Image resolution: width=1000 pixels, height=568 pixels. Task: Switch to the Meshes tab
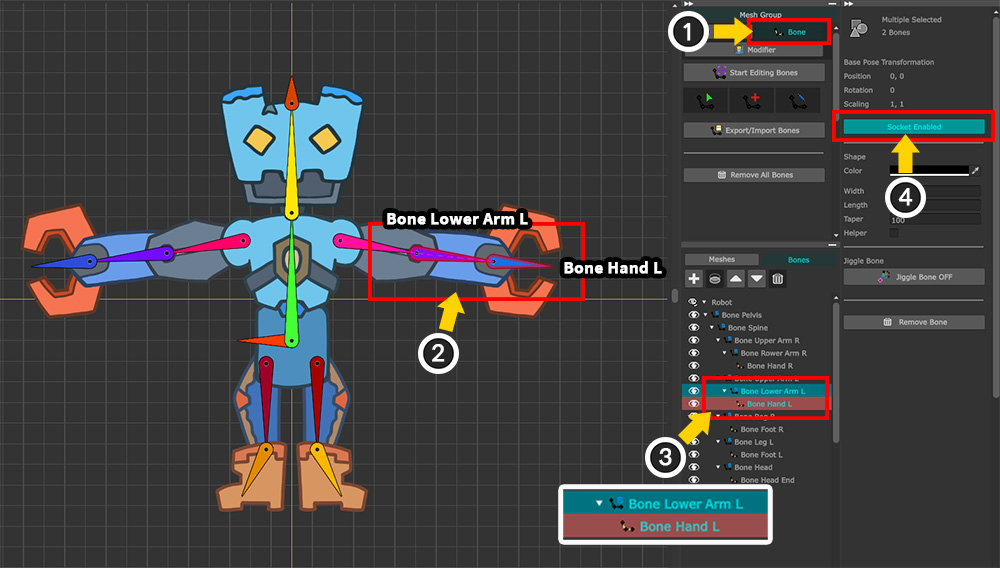click(721, 260)
